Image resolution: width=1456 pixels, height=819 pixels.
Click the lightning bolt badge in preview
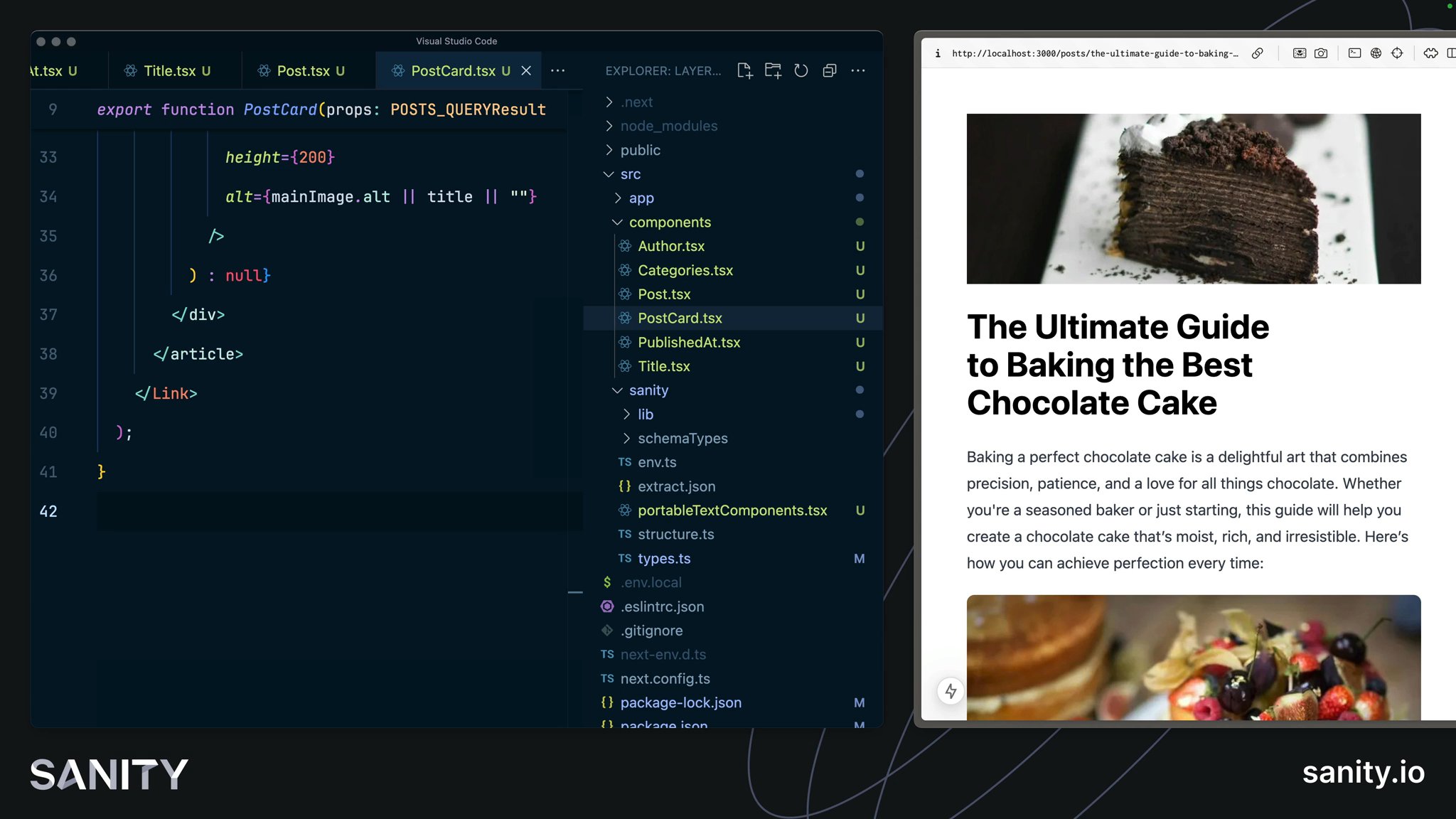tap(951, 691)
